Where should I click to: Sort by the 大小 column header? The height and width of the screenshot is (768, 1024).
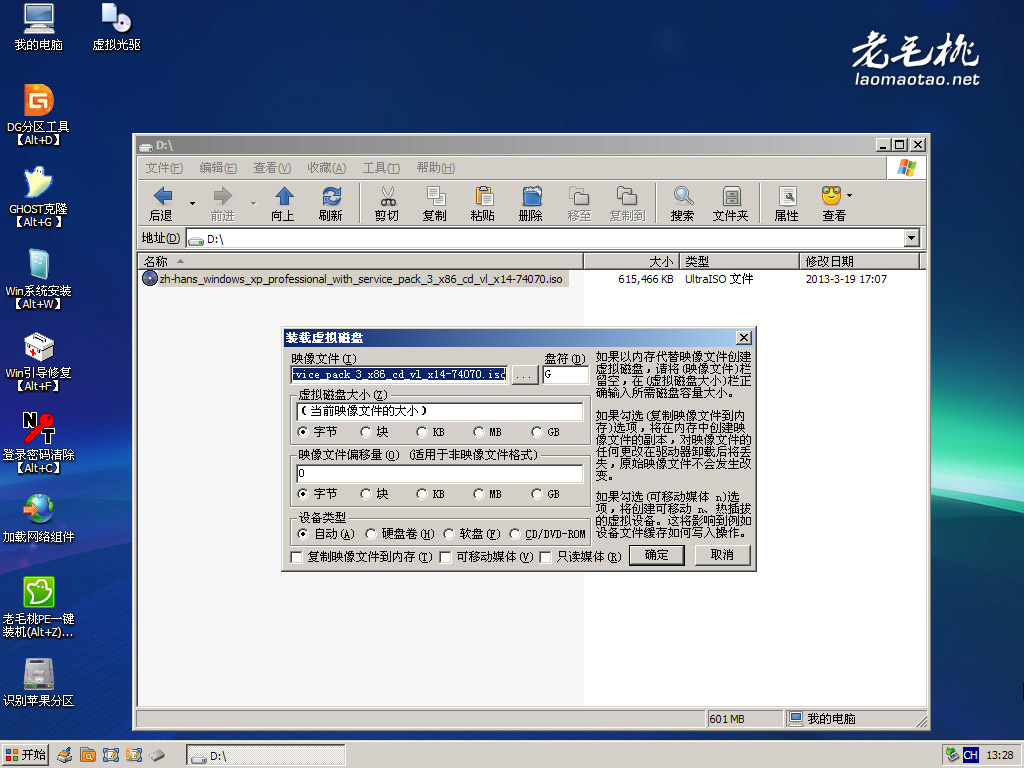point(632,261)
